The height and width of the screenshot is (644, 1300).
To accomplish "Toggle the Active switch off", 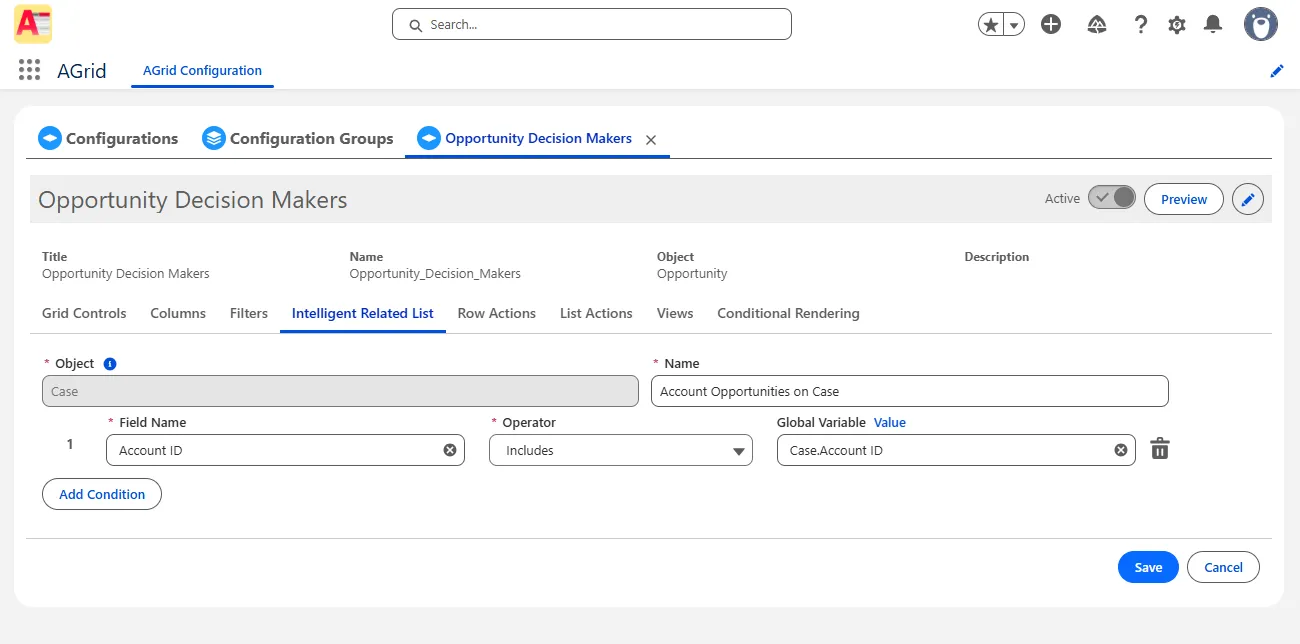I will pos(1111,198).
